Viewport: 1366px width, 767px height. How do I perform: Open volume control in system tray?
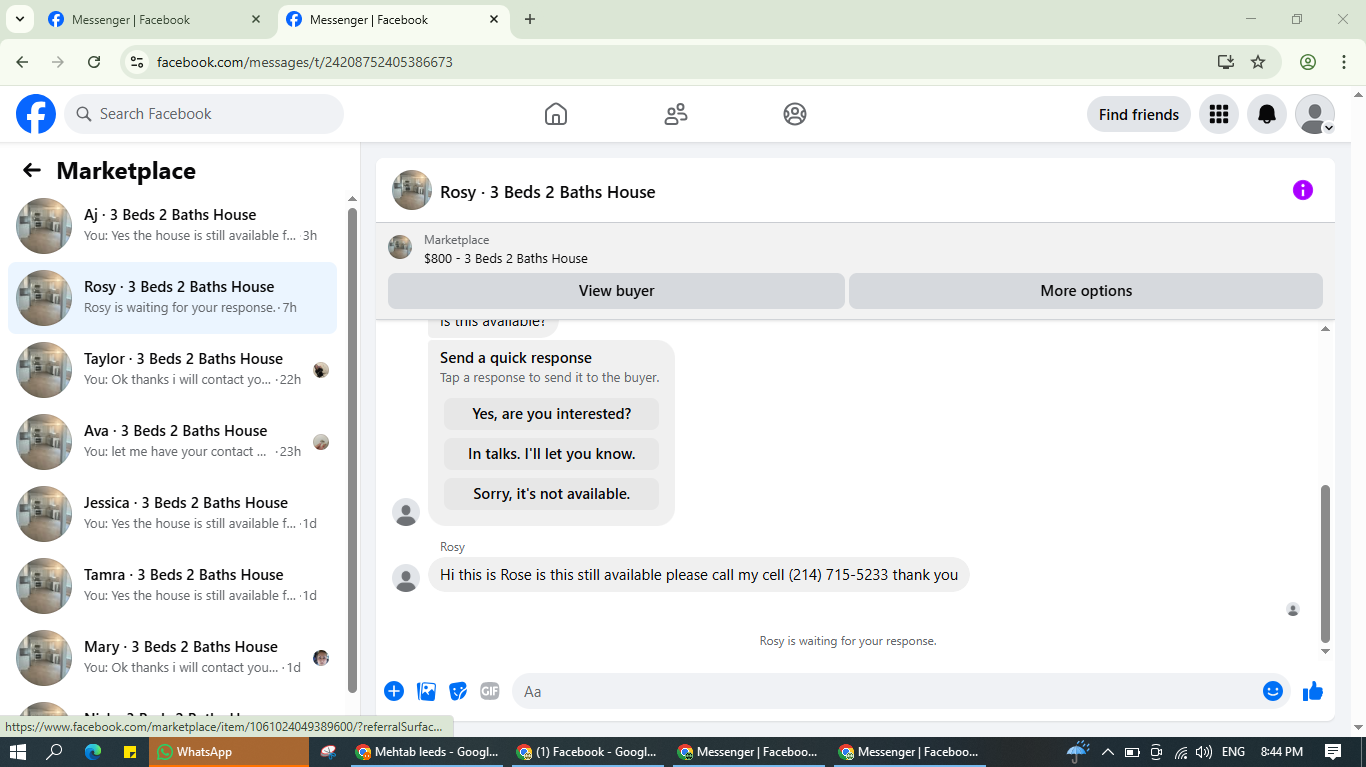(x=1204, y=752)
